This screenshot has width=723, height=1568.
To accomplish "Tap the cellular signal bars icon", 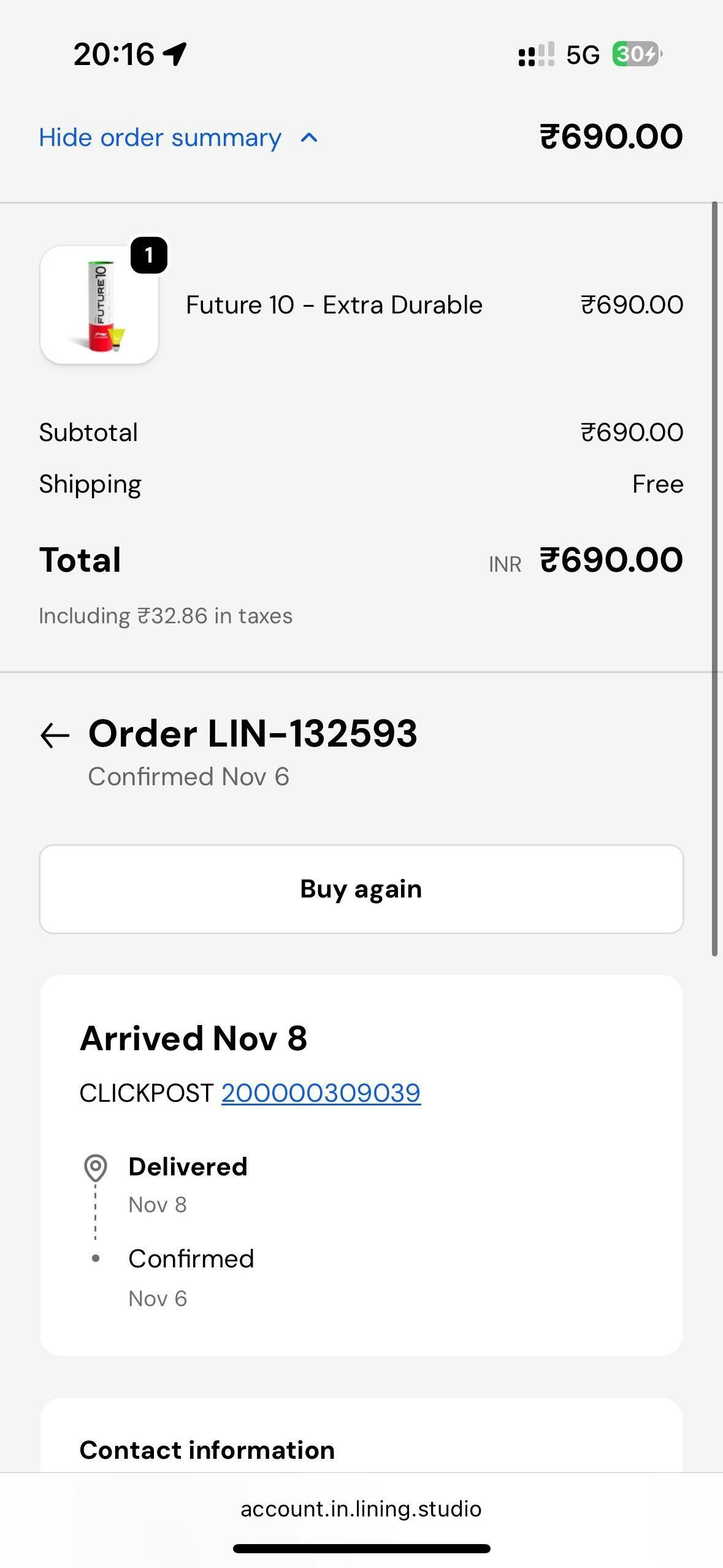I will click(537, 55).
